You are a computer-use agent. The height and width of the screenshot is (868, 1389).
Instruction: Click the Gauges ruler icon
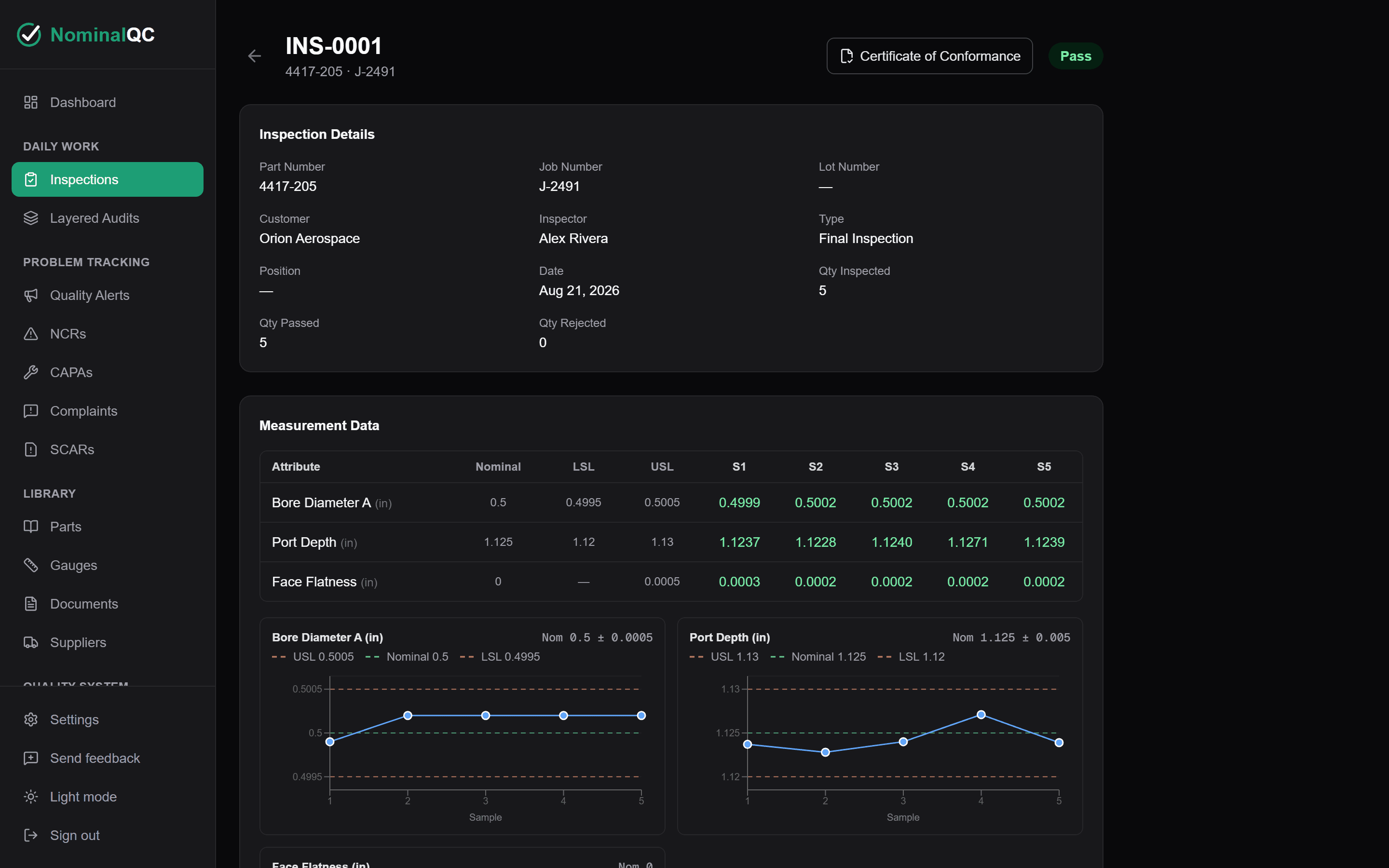(31, 565)
